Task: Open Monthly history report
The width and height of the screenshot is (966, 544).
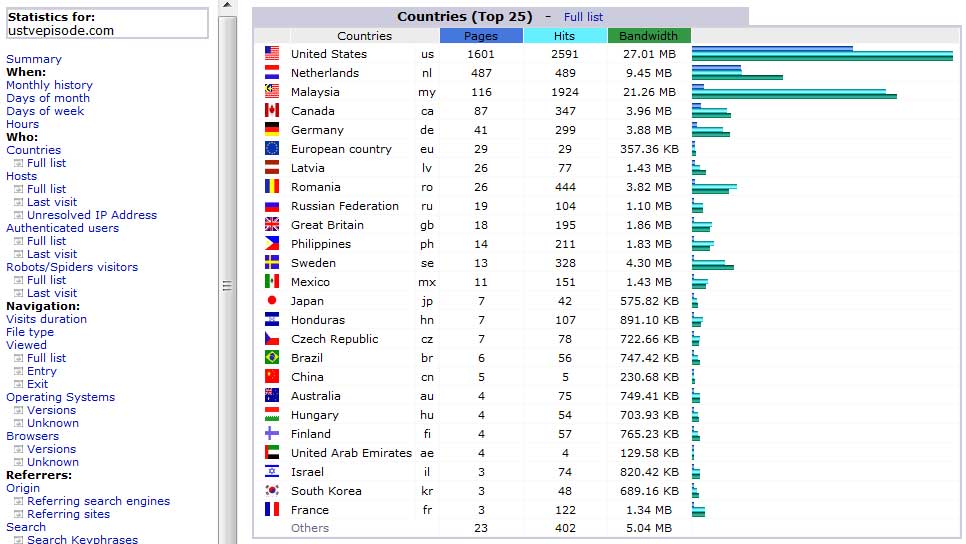Action: click(49, 85)
